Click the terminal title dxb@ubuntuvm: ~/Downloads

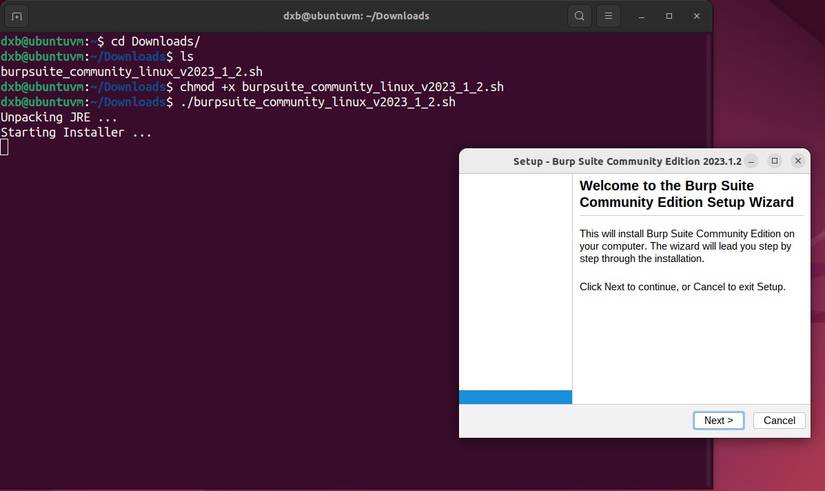(x=356, y=16)
